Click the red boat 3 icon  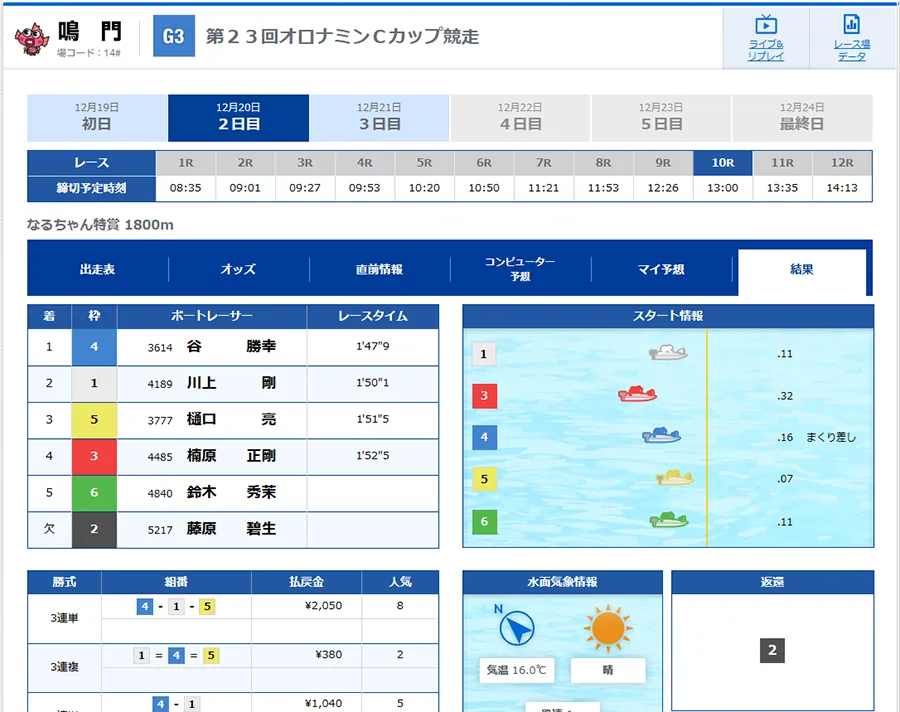pos(637,394)
